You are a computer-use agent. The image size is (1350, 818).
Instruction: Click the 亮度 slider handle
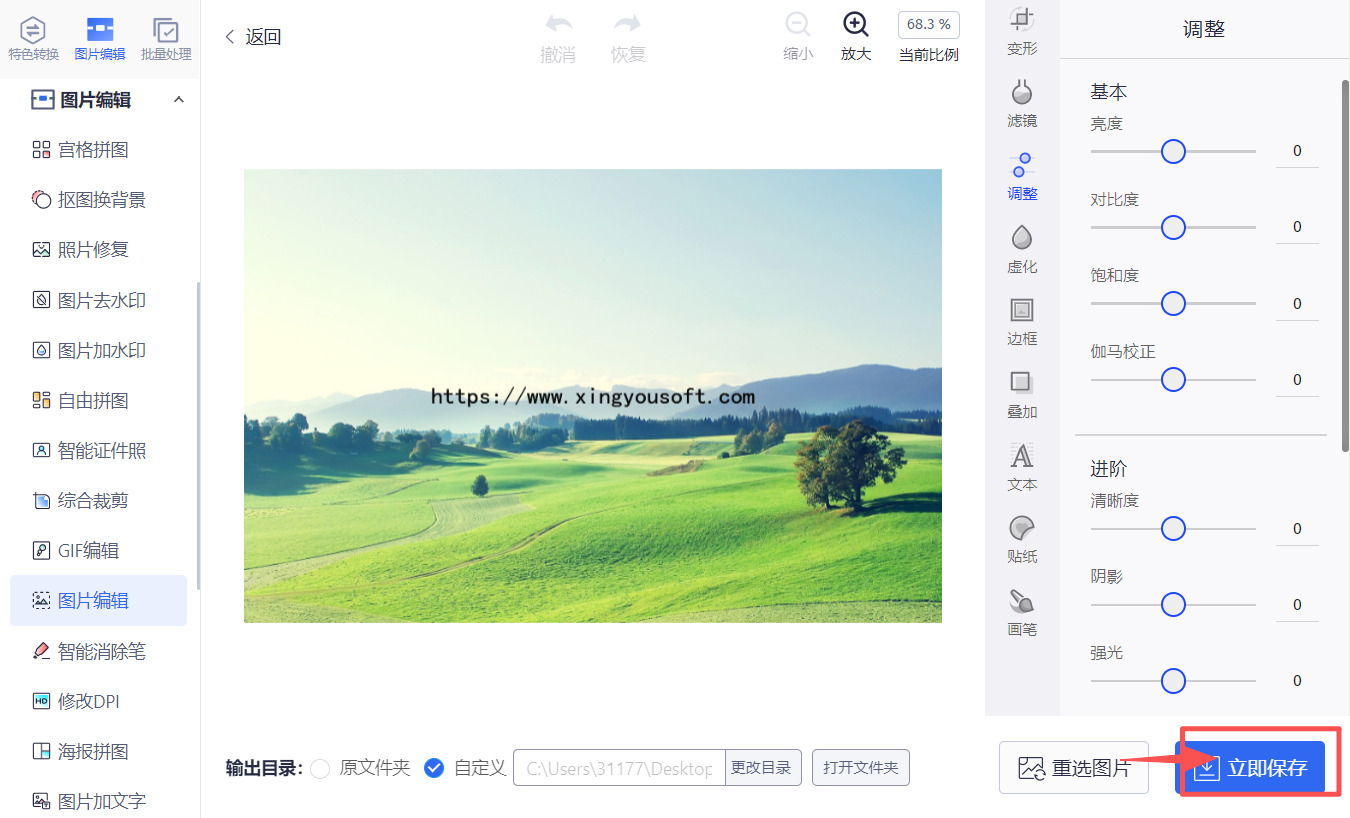[x=1173, y=151]
